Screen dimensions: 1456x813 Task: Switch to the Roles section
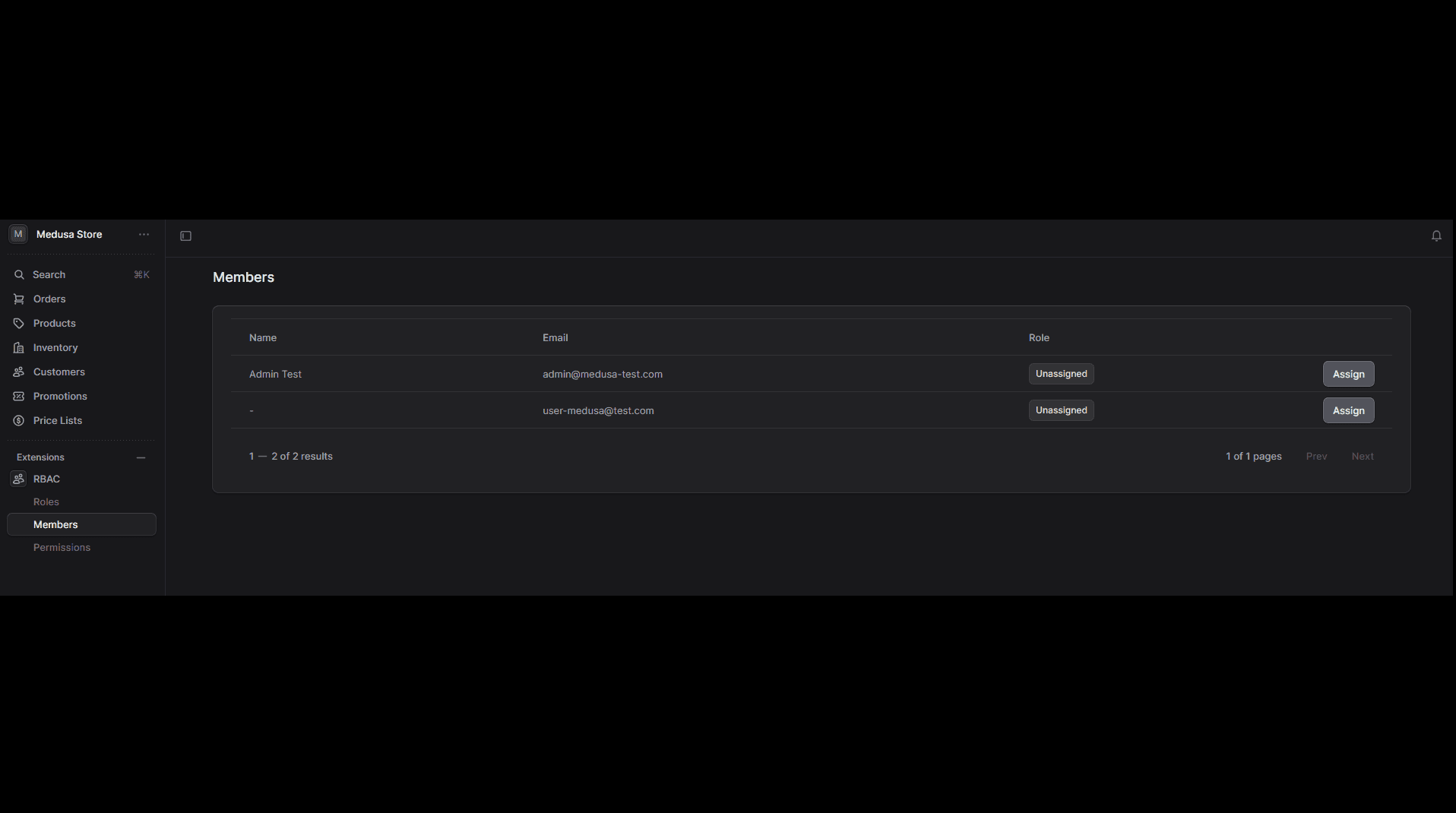coord(46,501)
